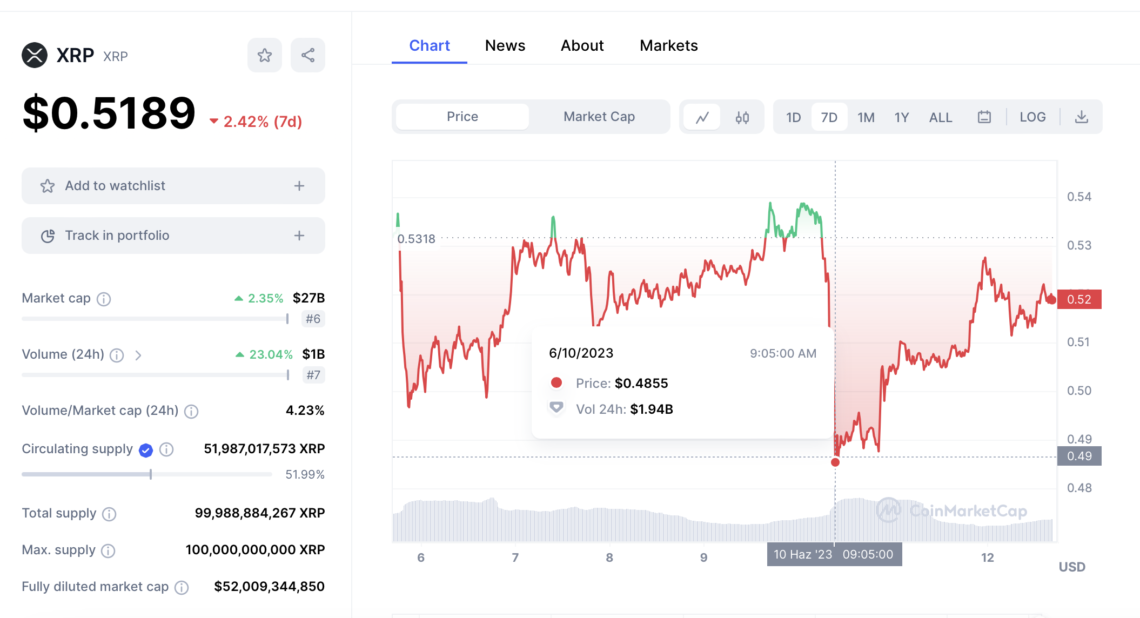1140x618 pixels.
Task: Show info about Circulating supply
Action: click(166, 449)
